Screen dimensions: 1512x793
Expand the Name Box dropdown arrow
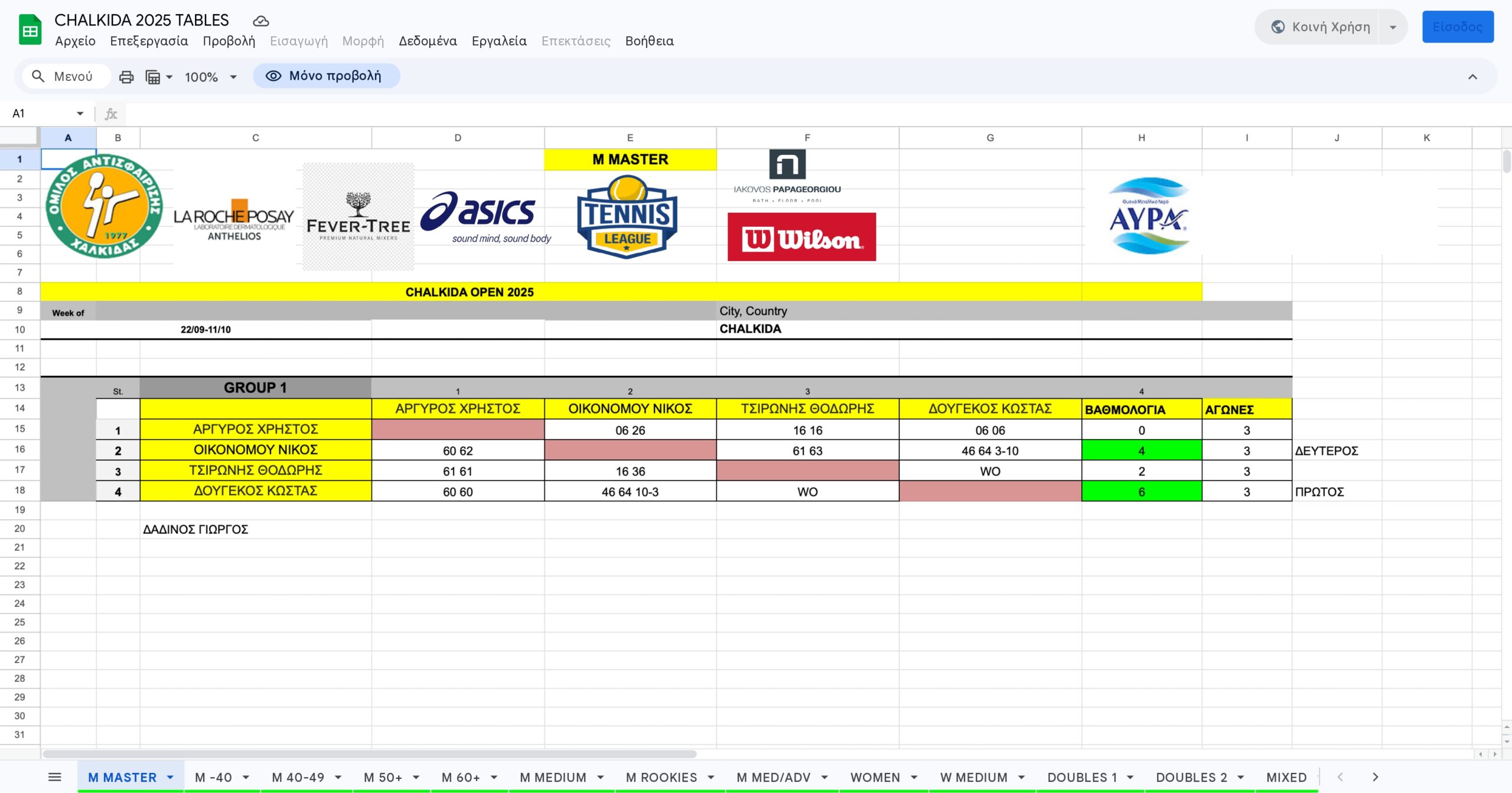point(80,113)
